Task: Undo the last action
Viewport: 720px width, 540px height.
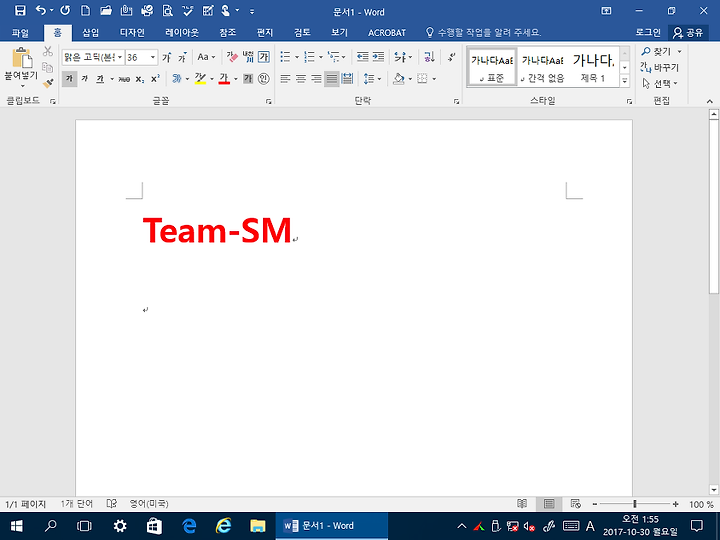Action: pyautogui.click(x=41, y=10)
